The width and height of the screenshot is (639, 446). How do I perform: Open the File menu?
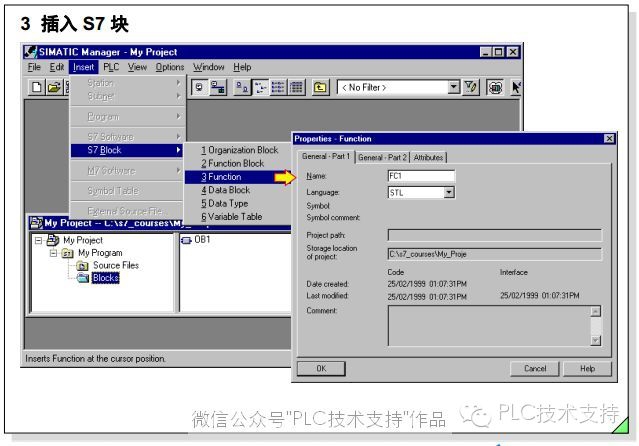click(x=34, y=67)
